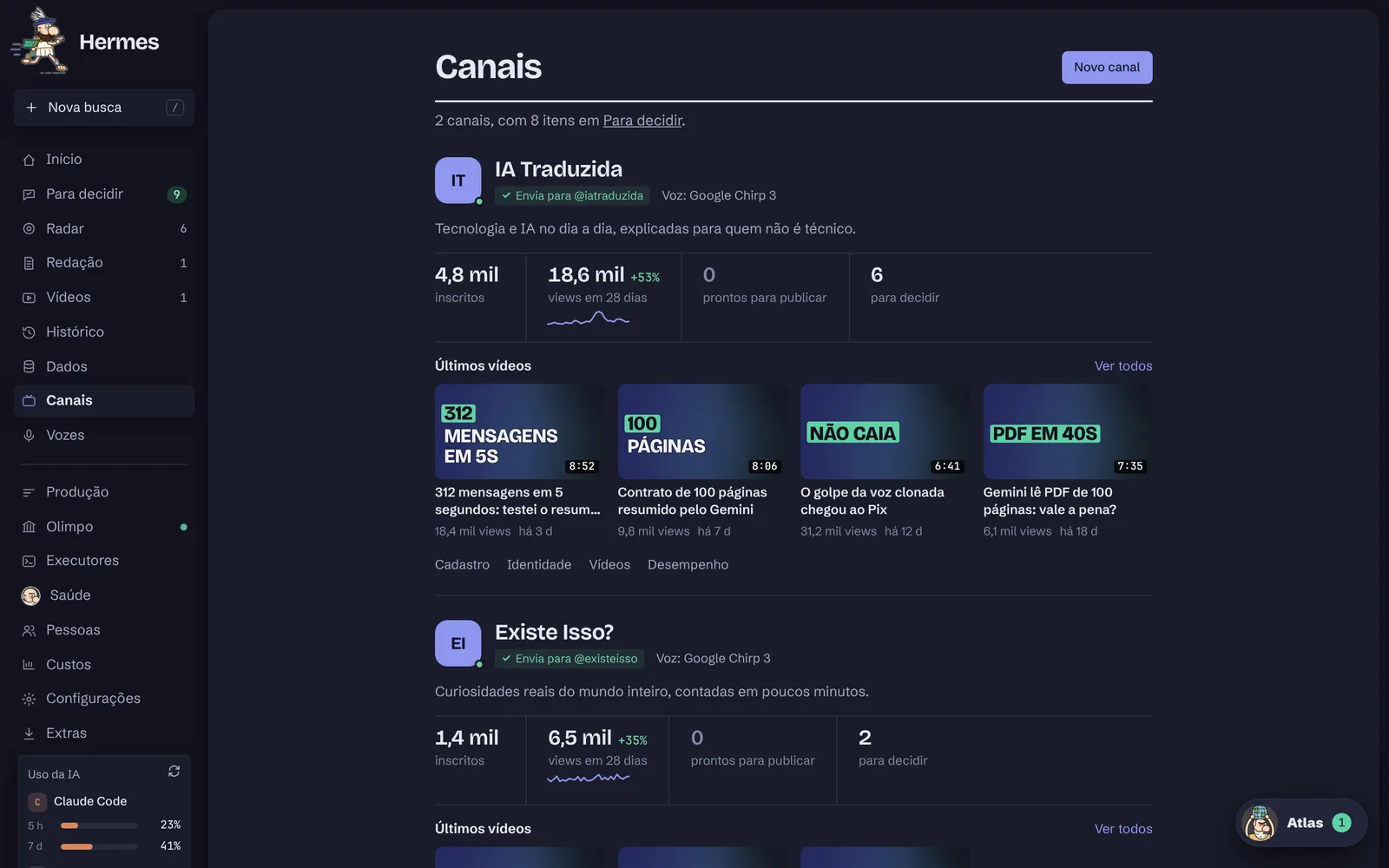Open the Extras download icon

(x=29, y=733)
